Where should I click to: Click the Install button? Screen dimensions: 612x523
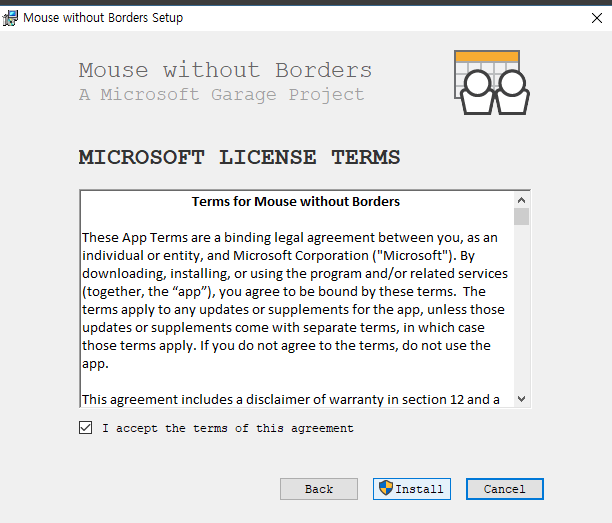(x=412, y=489)
